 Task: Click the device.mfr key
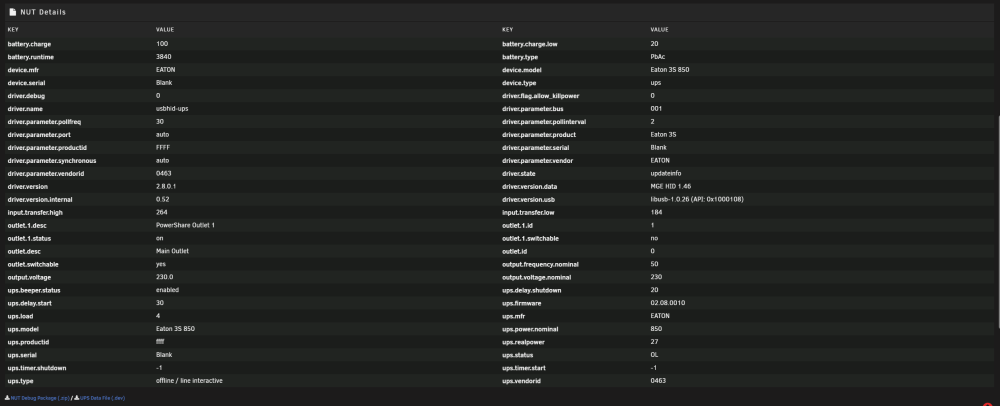click(x=23, y=70)
